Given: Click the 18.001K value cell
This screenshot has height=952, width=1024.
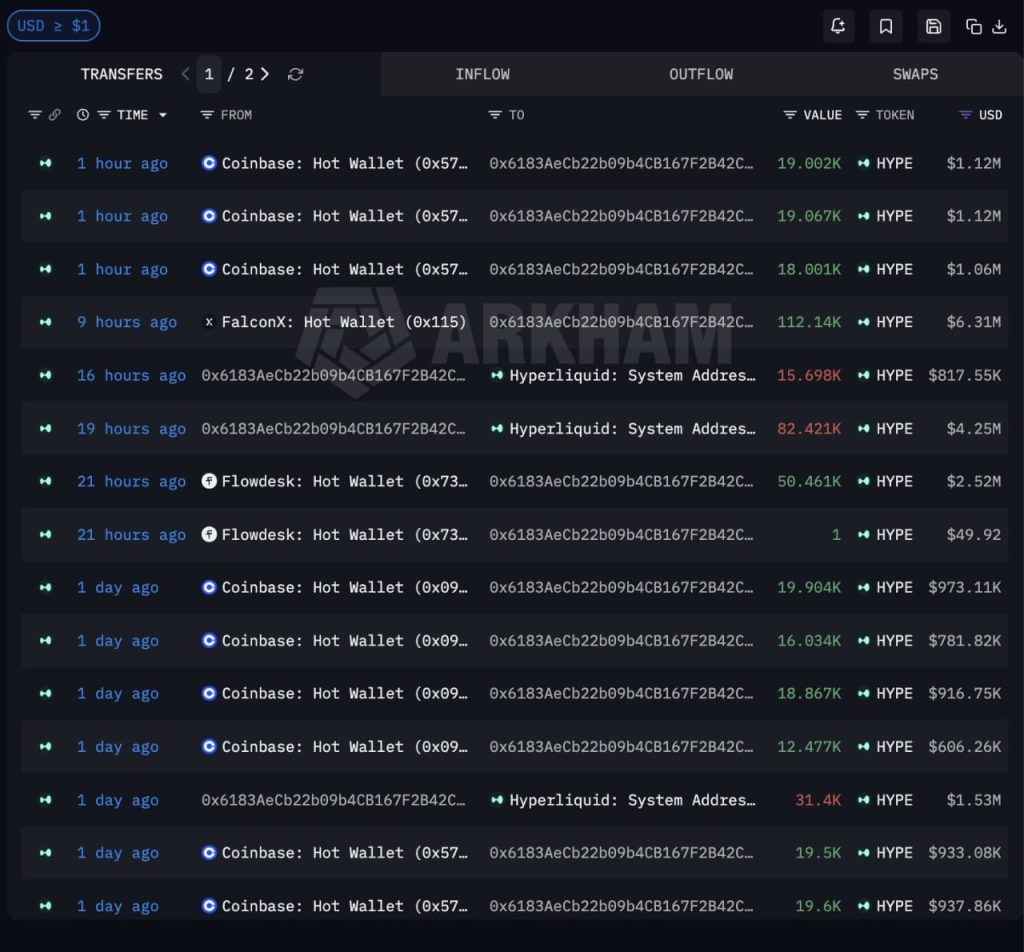Looking at the screenshot, I should point(808,269).
